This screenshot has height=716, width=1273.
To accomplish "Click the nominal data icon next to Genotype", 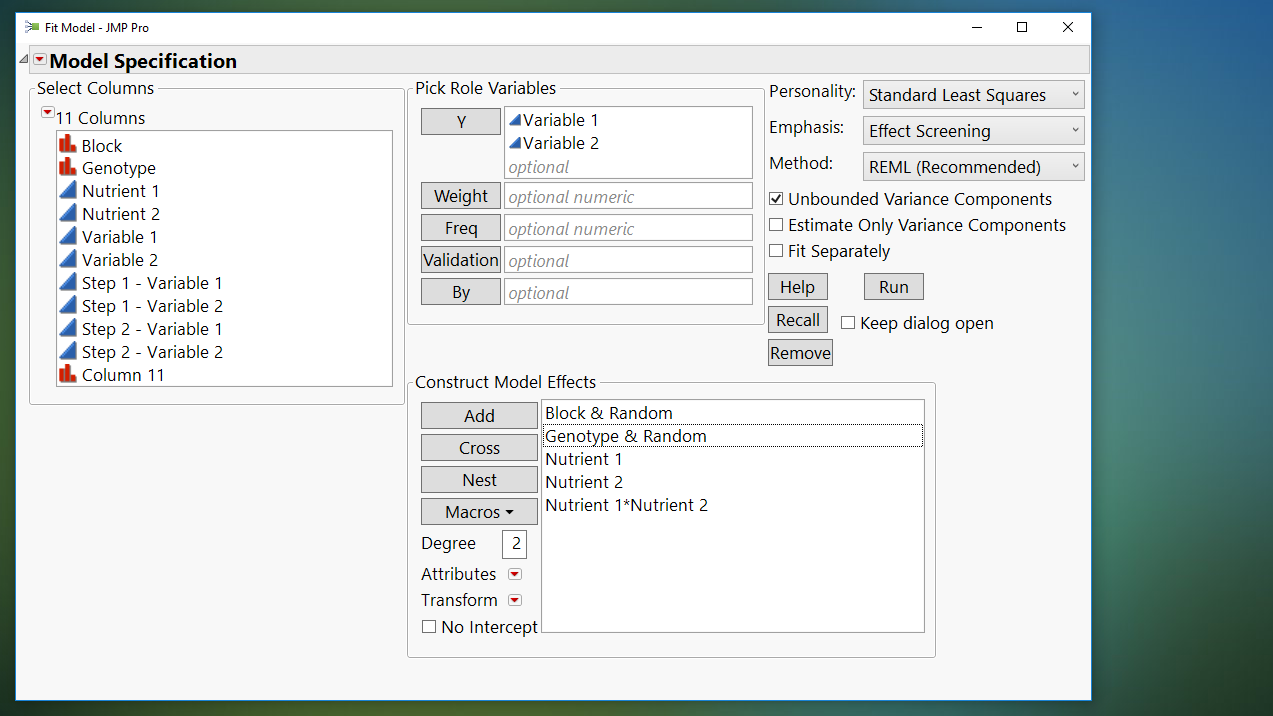I will pos(68,167).
